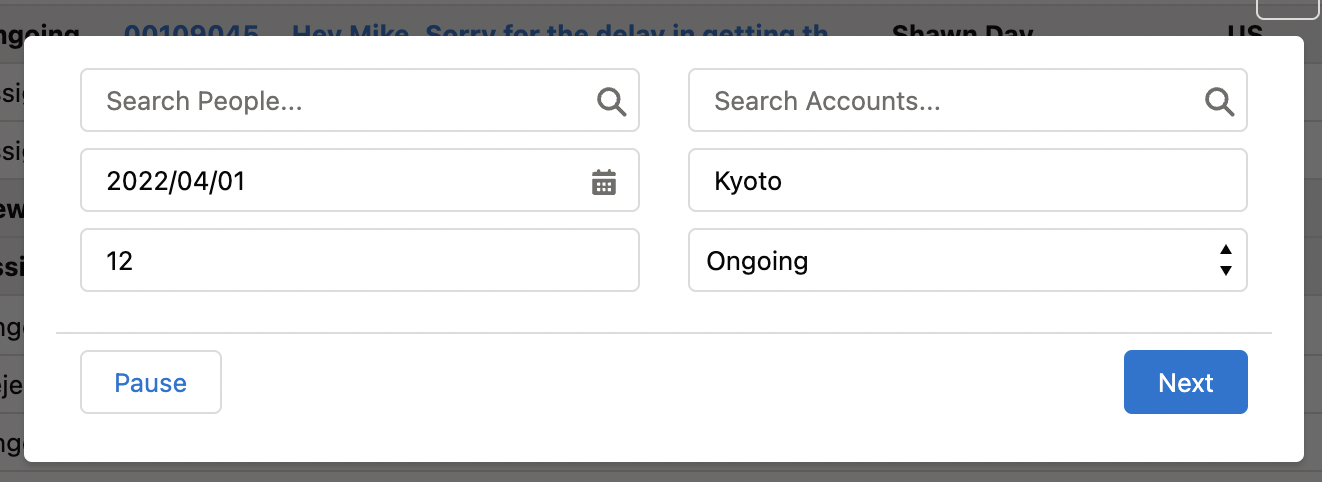
Task: Open case 00109045 link behind the dialog
Action: [x=191, y=32]
